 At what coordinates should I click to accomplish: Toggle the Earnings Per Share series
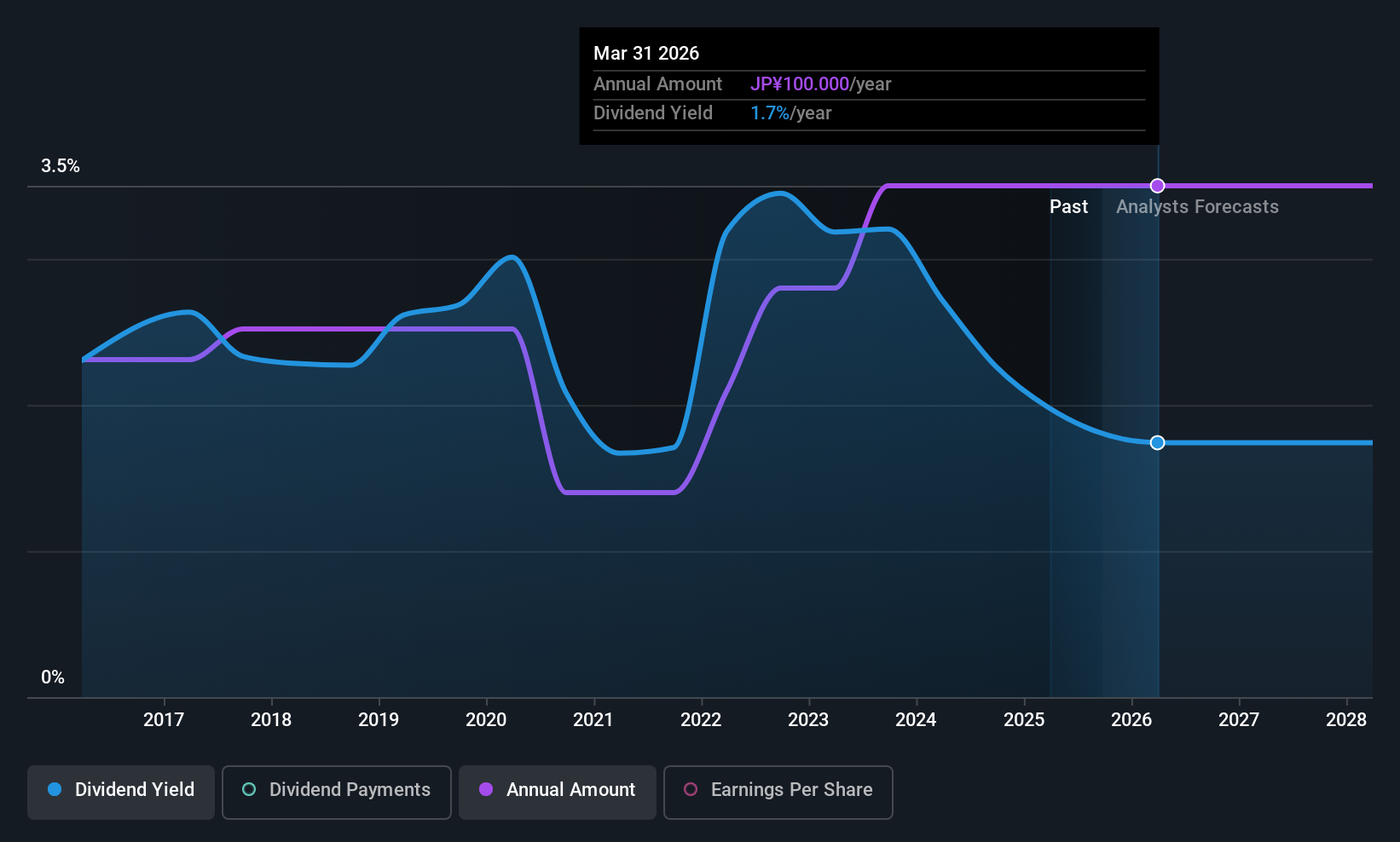778,792
